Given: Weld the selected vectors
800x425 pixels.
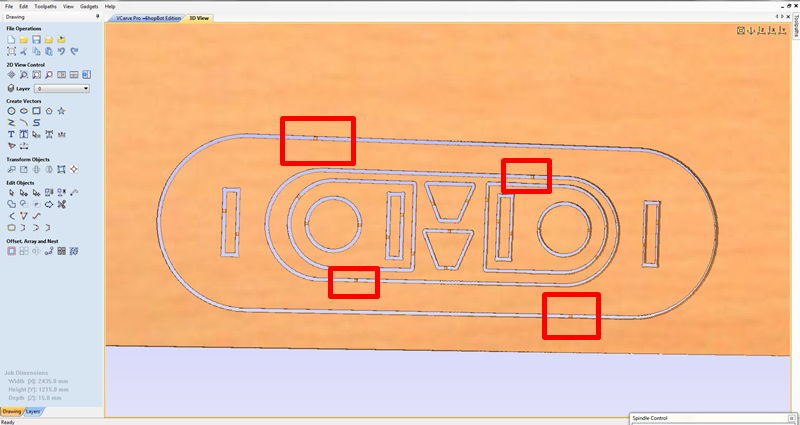Looking at the screenshot, I should point(11,204).
